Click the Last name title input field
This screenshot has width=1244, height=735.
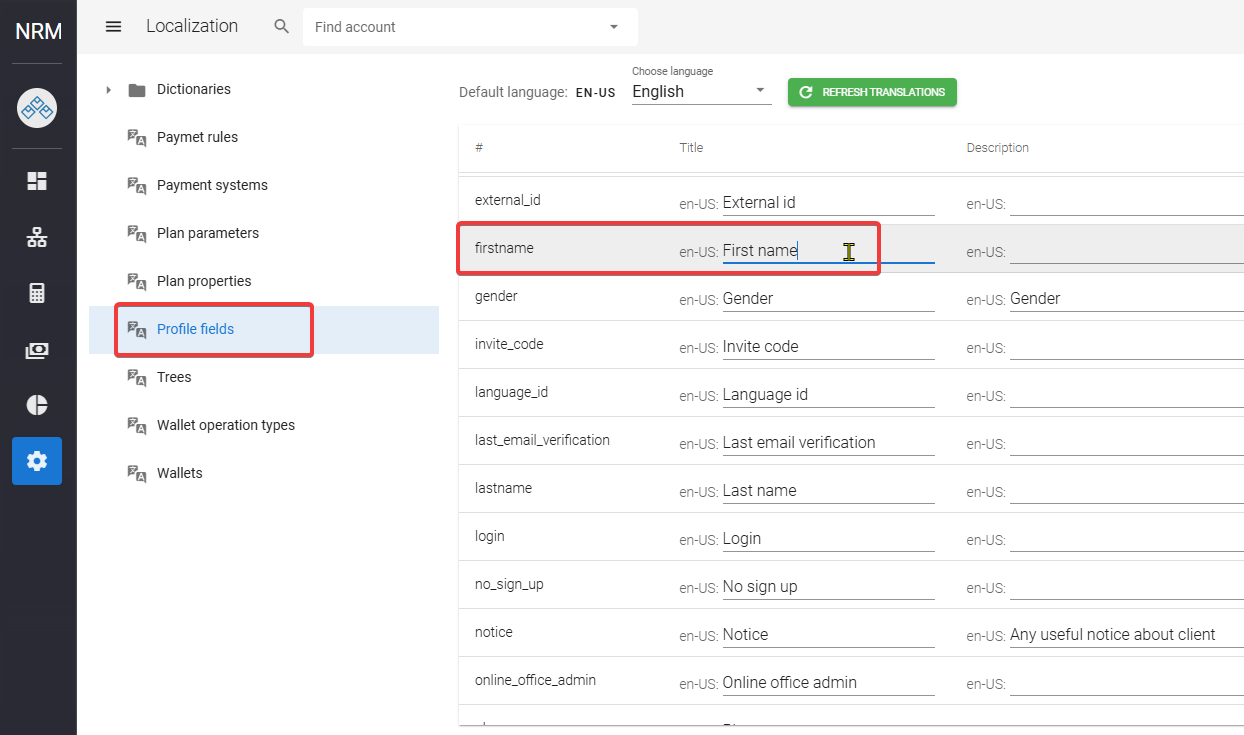[827, 491]
